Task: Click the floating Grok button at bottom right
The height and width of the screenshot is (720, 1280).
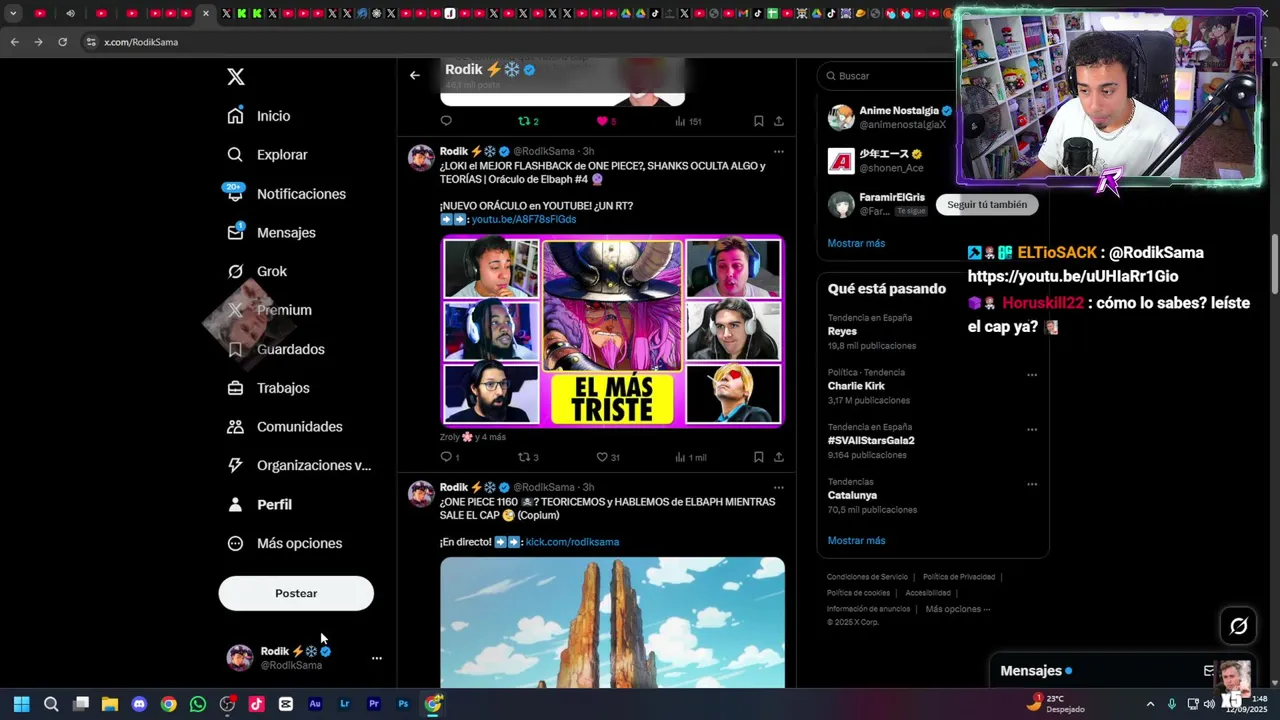Action: pos(1238,627)
